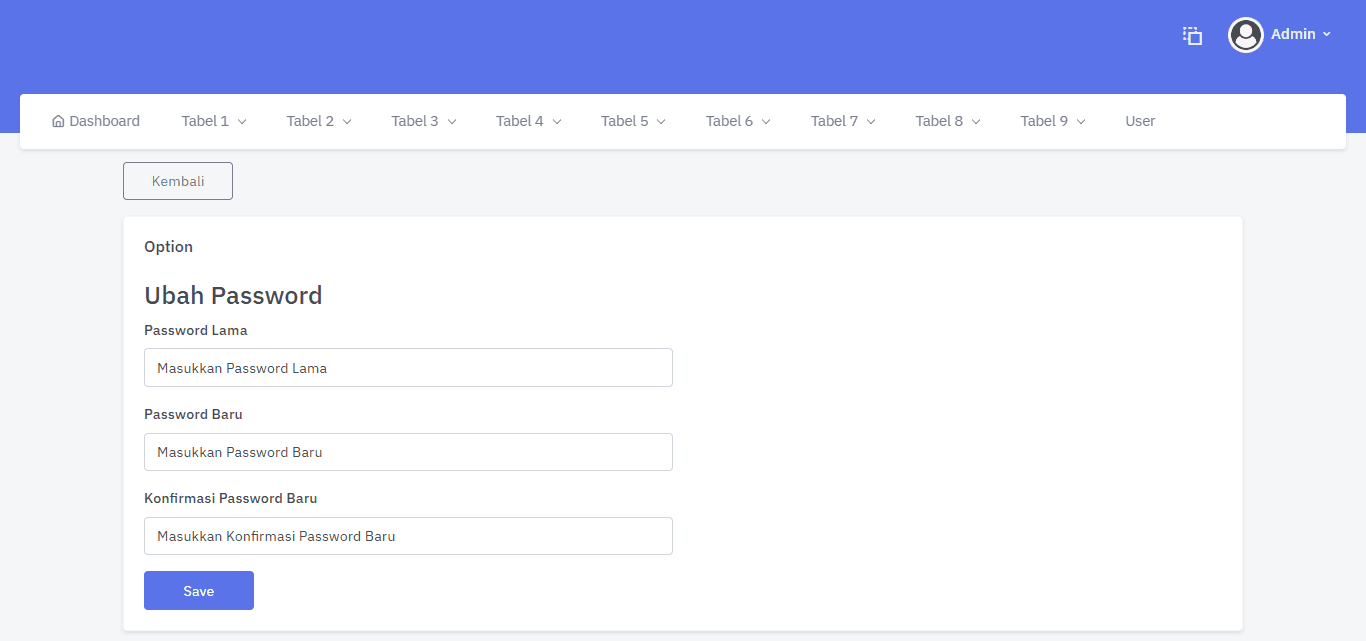Click the Password Lama label
This screenshot has height=641, width=1366.
[x=196, y=330]
